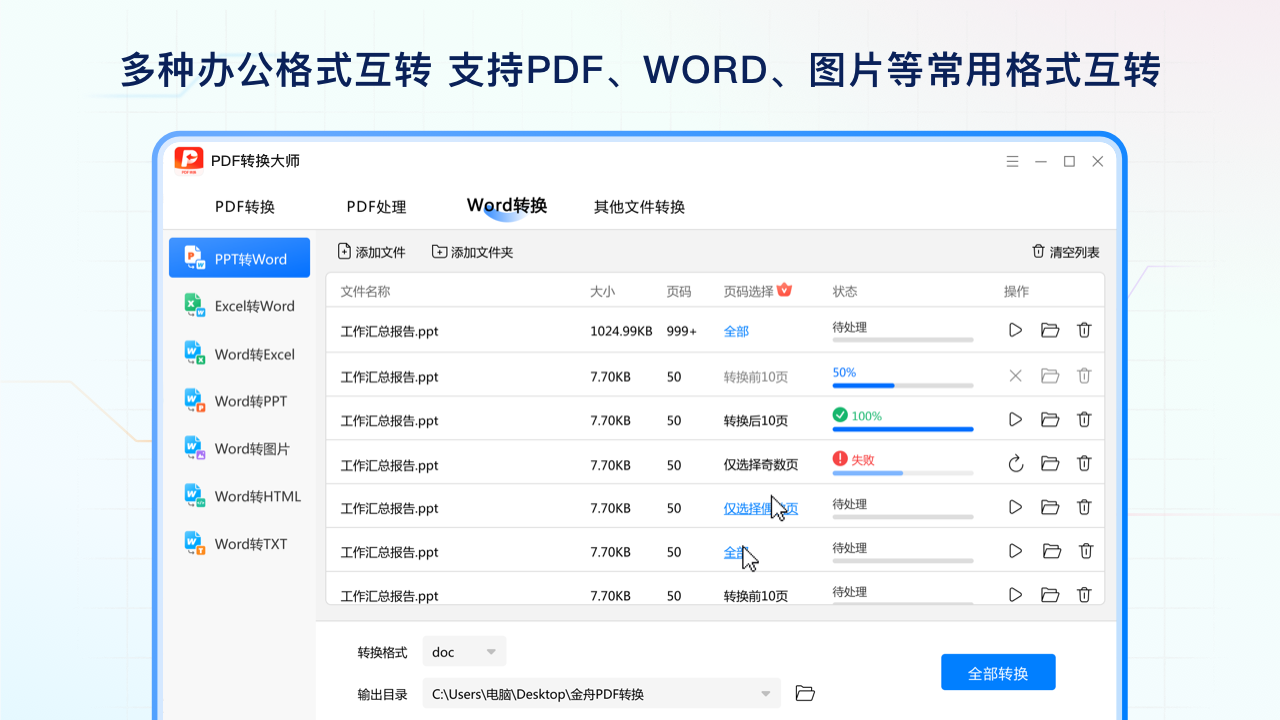Start converting the first 工作汇总报告.ppt file
This screenshot has height=720, width=1280.
click(1015, 329)
